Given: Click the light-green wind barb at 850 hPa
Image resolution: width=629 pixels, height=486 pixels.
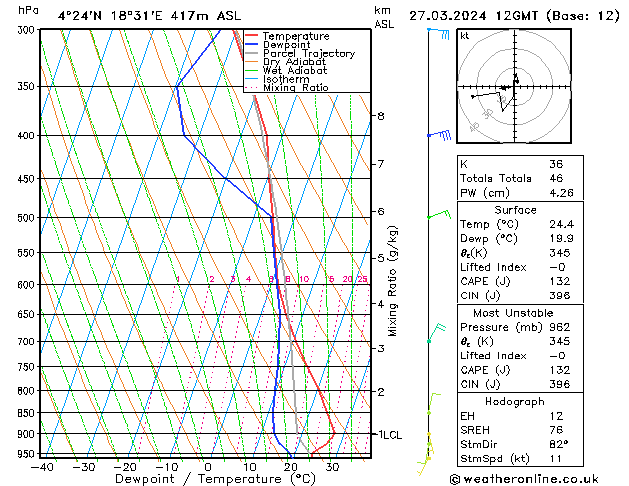Looking at the screenshot, I should tap(434, 403).
